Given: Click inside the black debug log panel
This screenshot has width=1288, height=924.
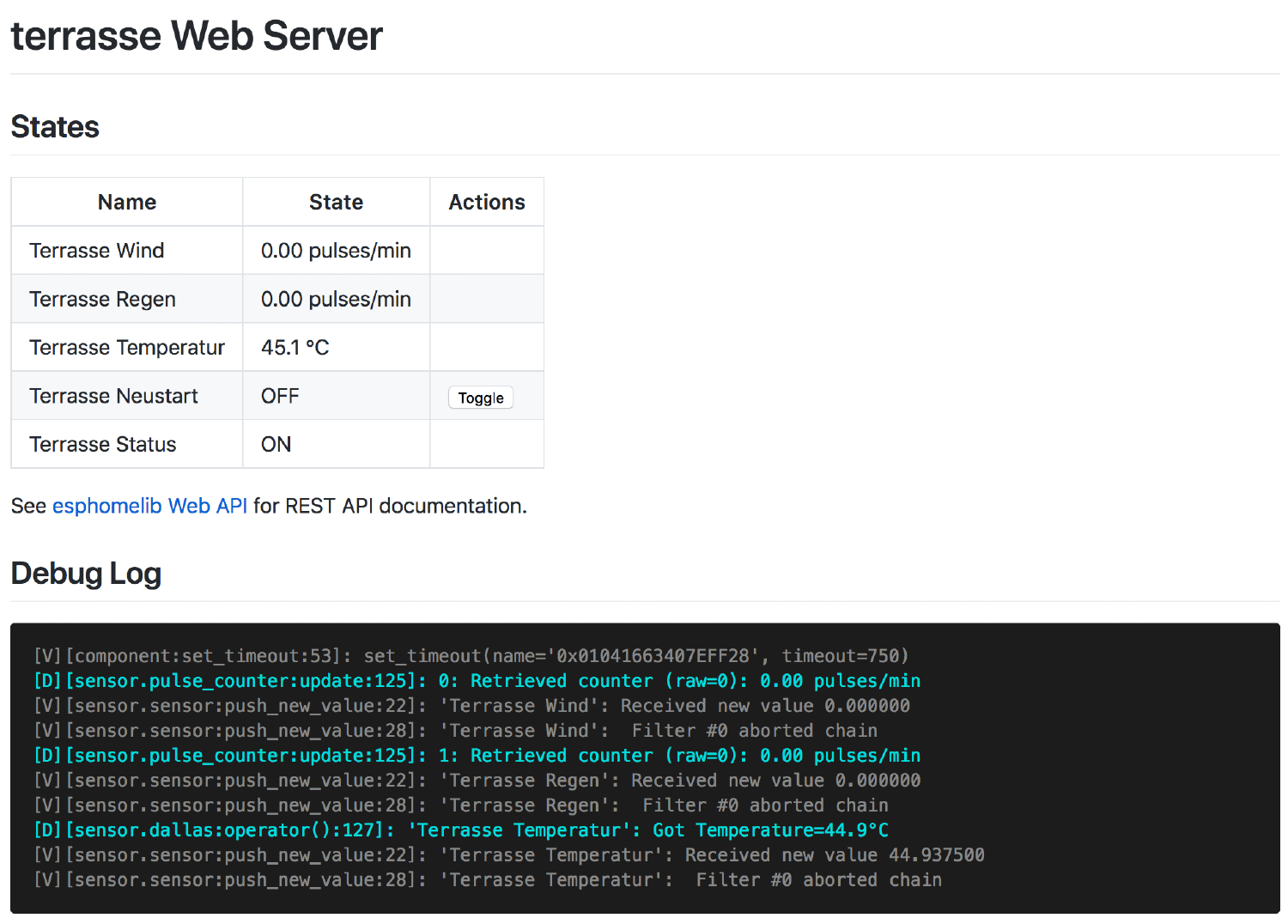Looking at the screenshot, I should coord(644,767).
